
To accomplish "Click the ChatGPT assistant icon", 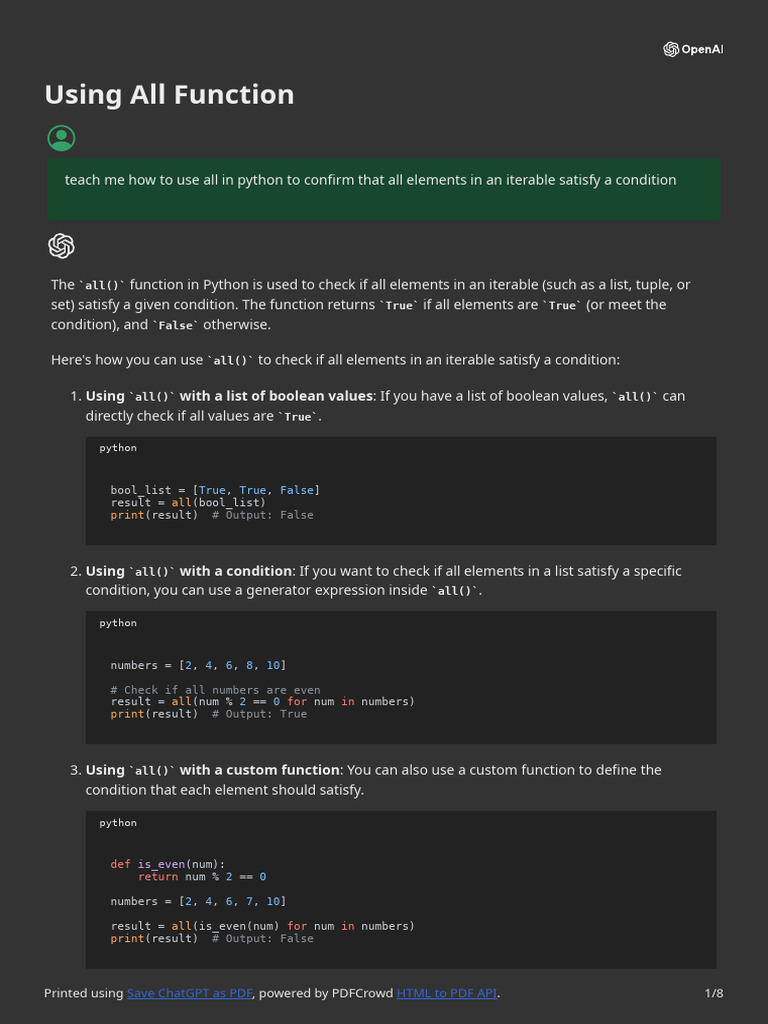I will (61, 246).
